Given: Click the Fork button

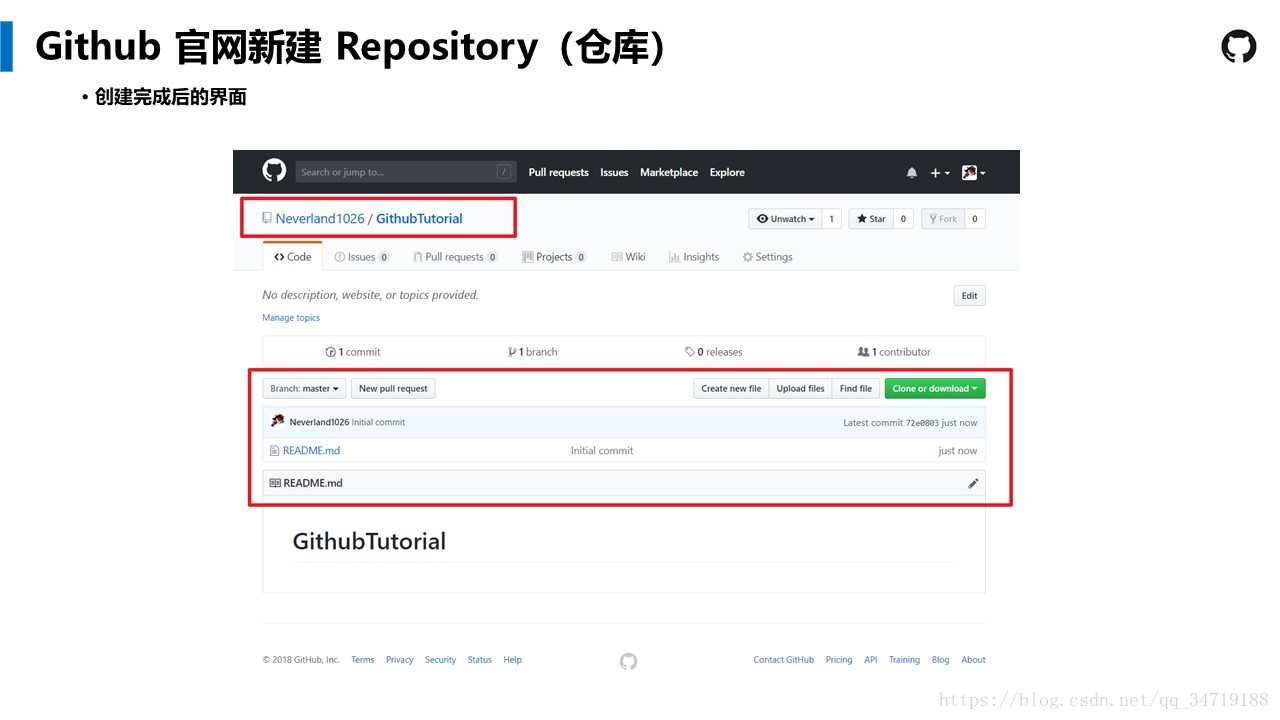Looking at the screenshot, I should pyautogui.click(x=943, y=219).
